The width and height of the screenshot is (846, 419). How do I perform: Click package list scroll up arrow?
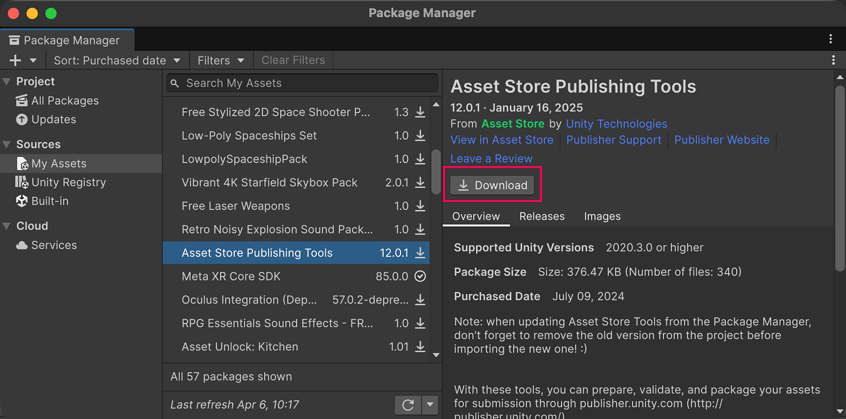click(x=436, y=104)
